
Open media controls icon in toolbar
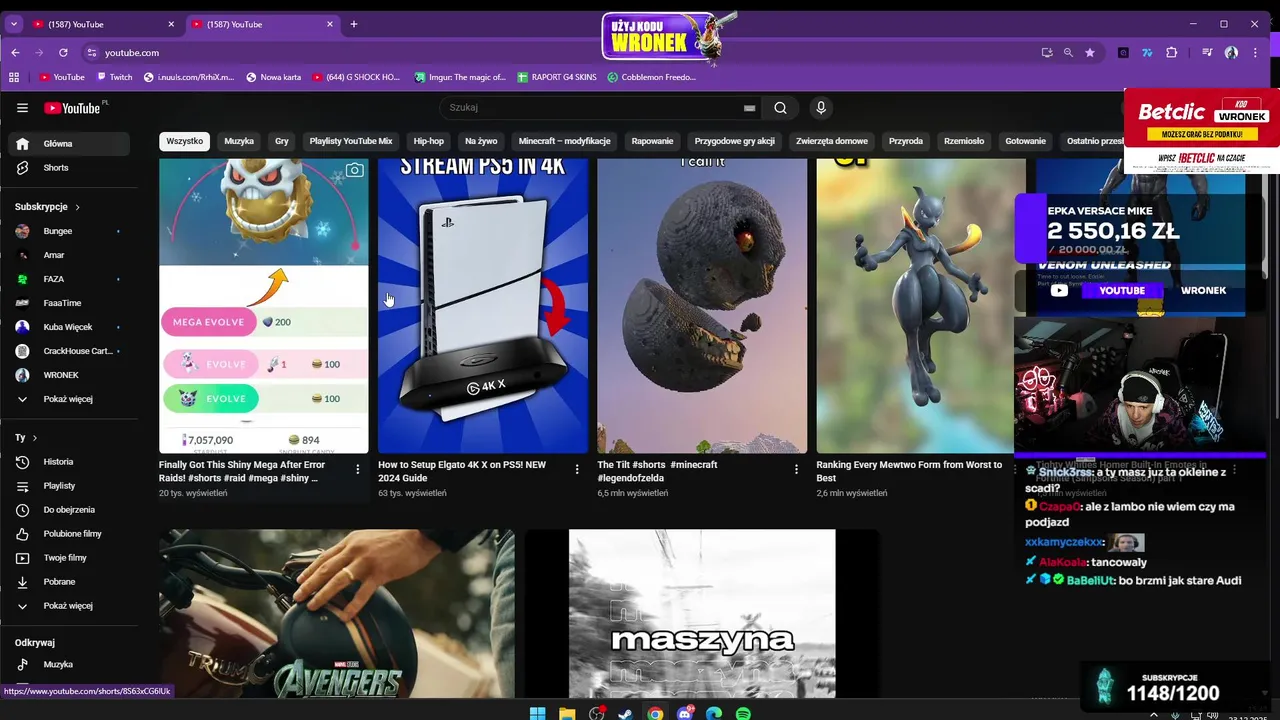[x=1207, y=52]
